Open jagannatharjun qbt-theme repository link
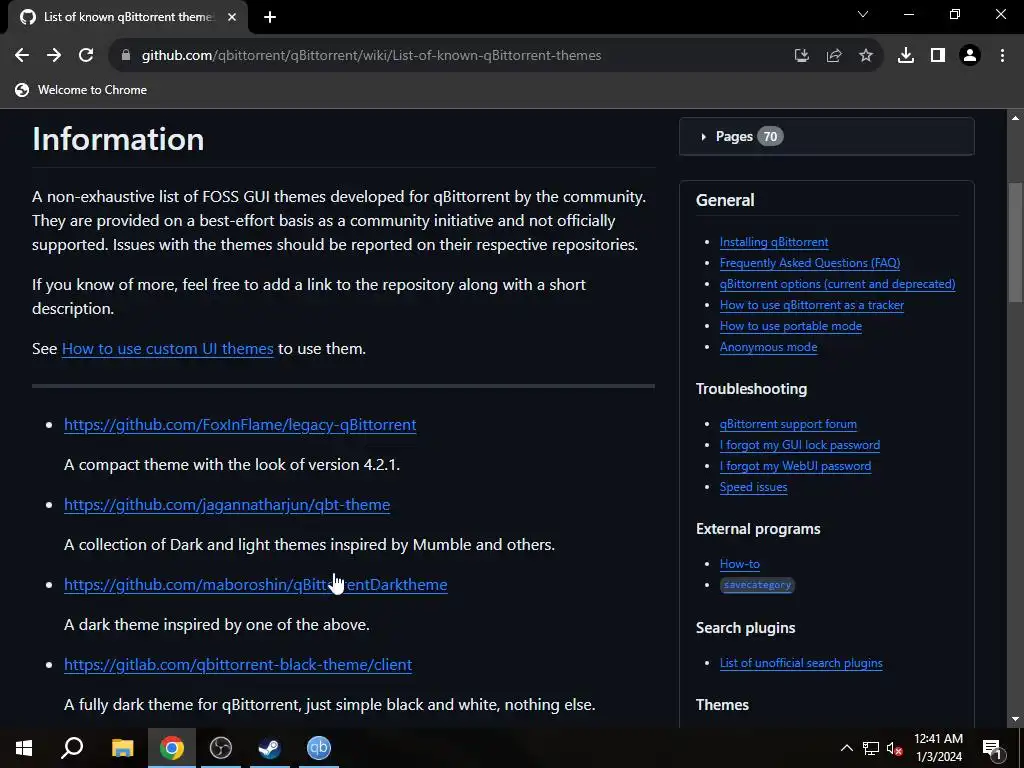This screenshot has width=1024, height=768. click(x=227, y=505)
